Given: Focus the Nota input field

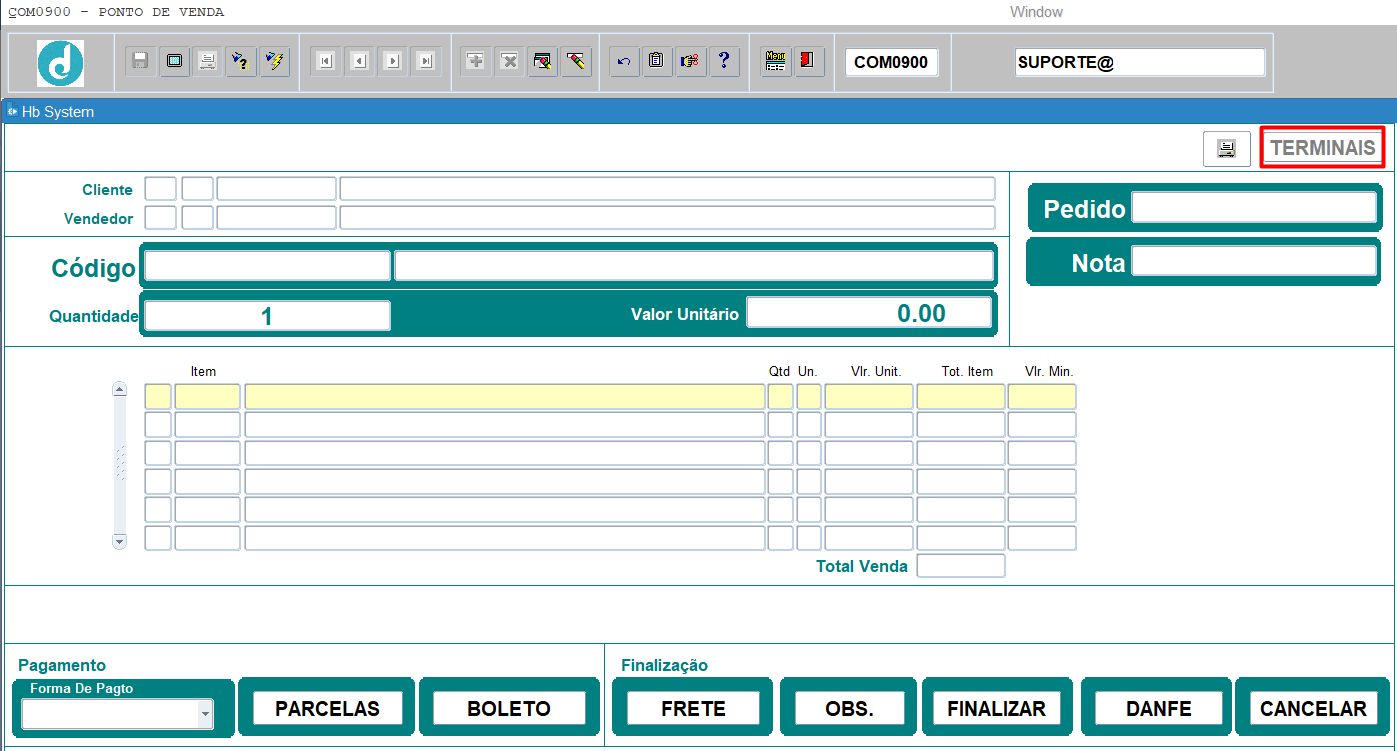Looking at the screenshot, I should tap(1254, 262).
